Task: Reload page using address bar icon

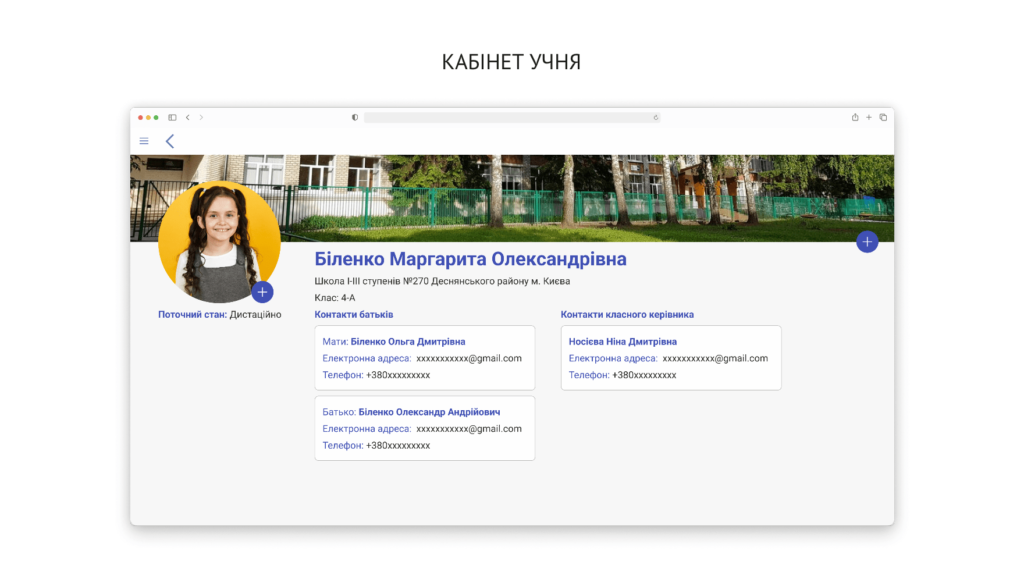Action: 656,118
